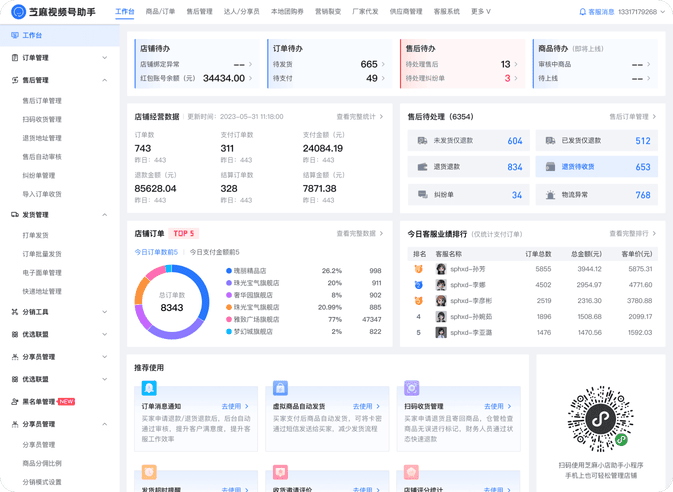Expand the 订单管理 sidebar section
Screen dimensions: 673x492
(105, 58)
